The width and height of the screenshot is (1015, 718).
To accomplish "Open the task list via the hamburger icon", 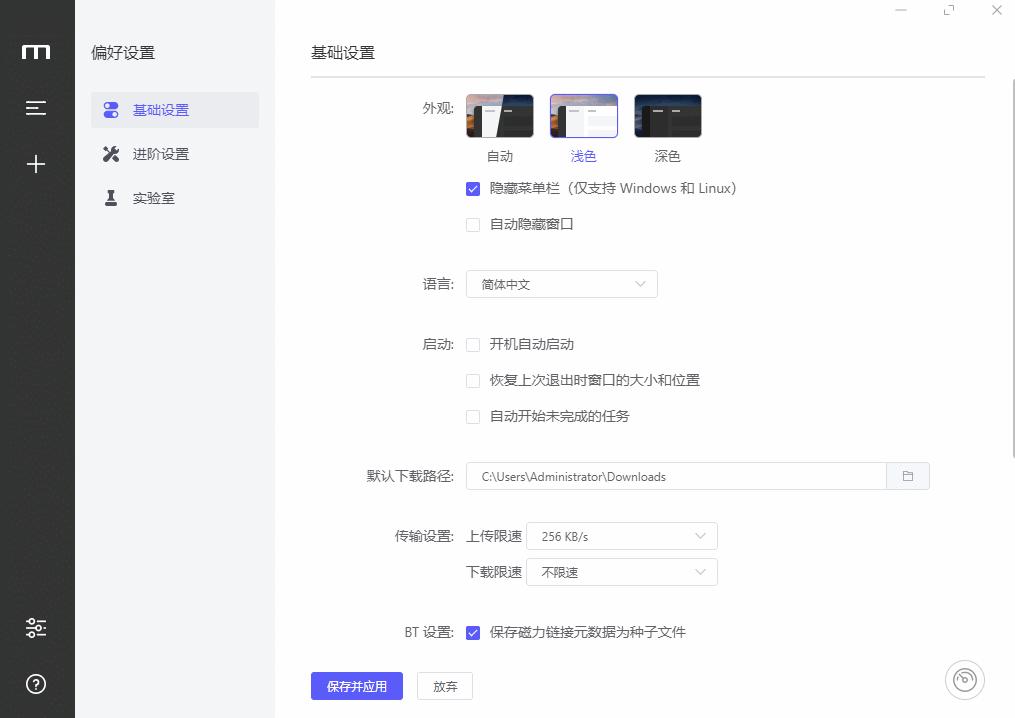I will (37, 108).
